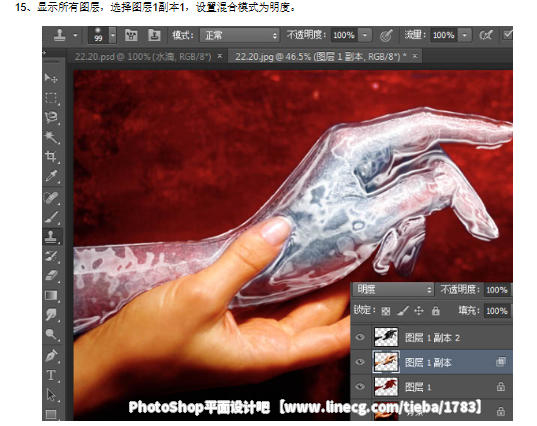This screenshot has height=426, width=537.
Task: Click the lock icon on 图层 1
Action: (501, 387)
